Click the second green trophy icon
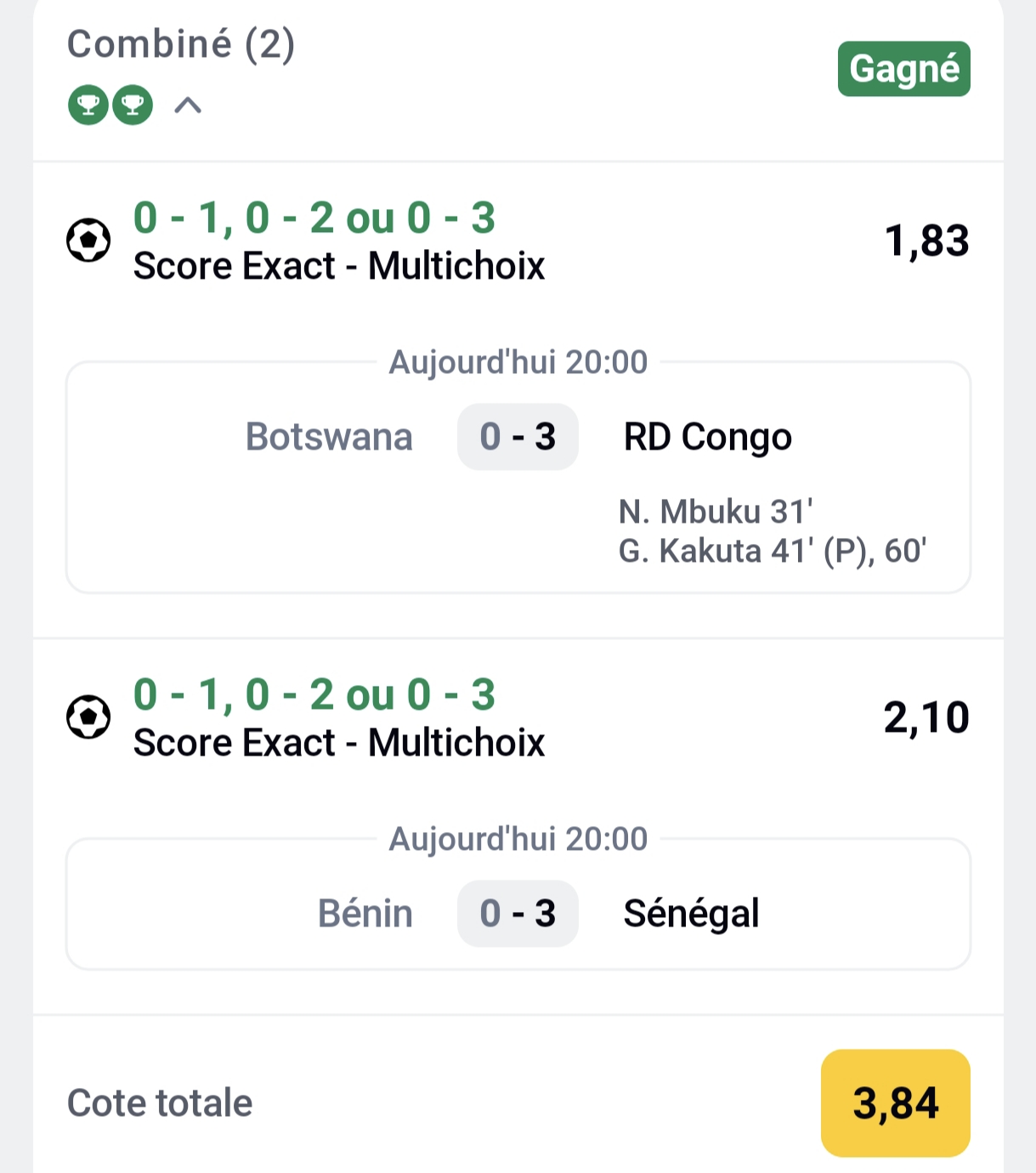Screen dimensions: 1036x1173 [133, 105]
